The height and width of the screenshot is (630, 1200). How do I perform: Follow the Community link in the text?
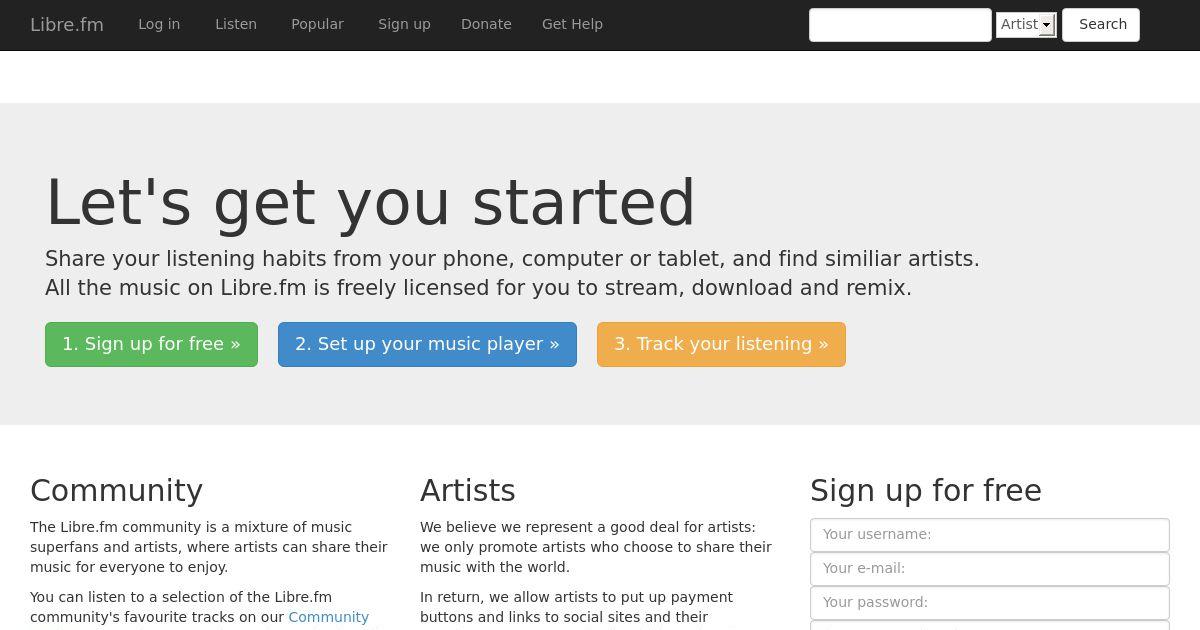328,617
